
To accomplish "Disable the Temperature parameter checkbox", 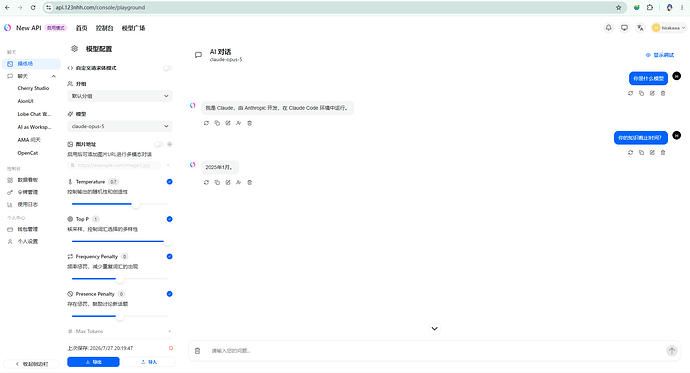I will [169, 182].
